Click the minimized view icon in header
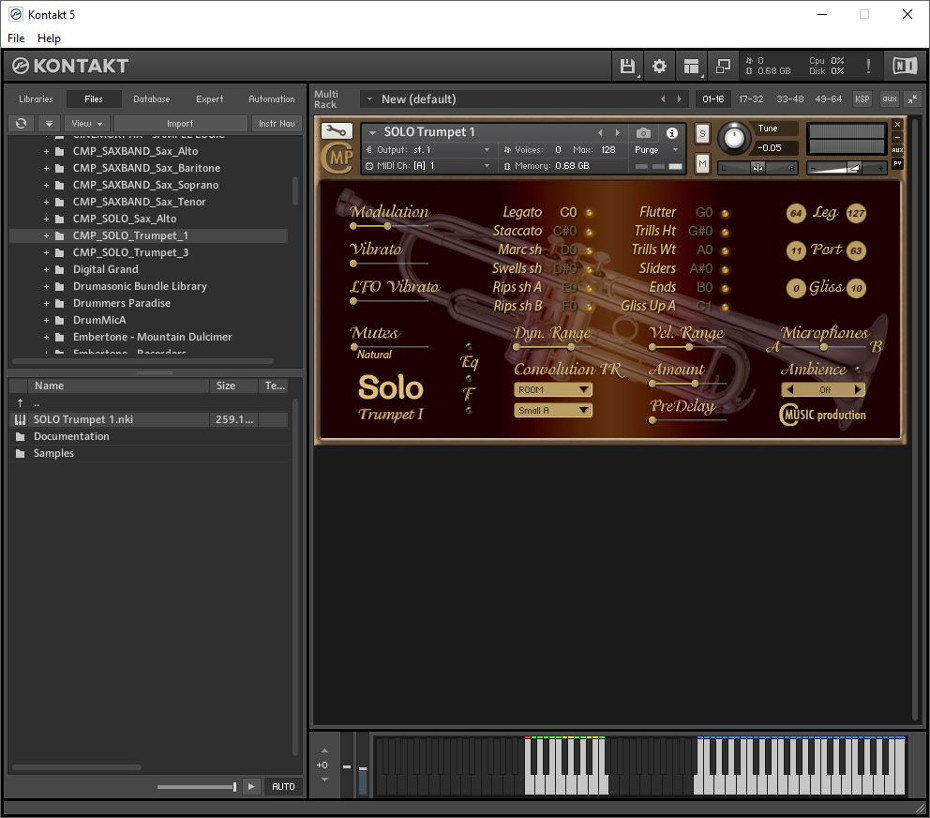The image size is (930, 818). [723, 66]
